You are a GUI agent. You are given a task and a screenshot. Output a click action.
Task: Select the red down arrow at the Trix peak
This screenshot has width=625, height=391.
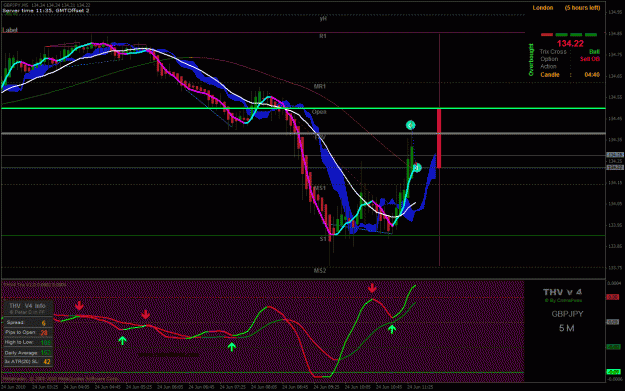pyautogui.click(x=372, y=288)
